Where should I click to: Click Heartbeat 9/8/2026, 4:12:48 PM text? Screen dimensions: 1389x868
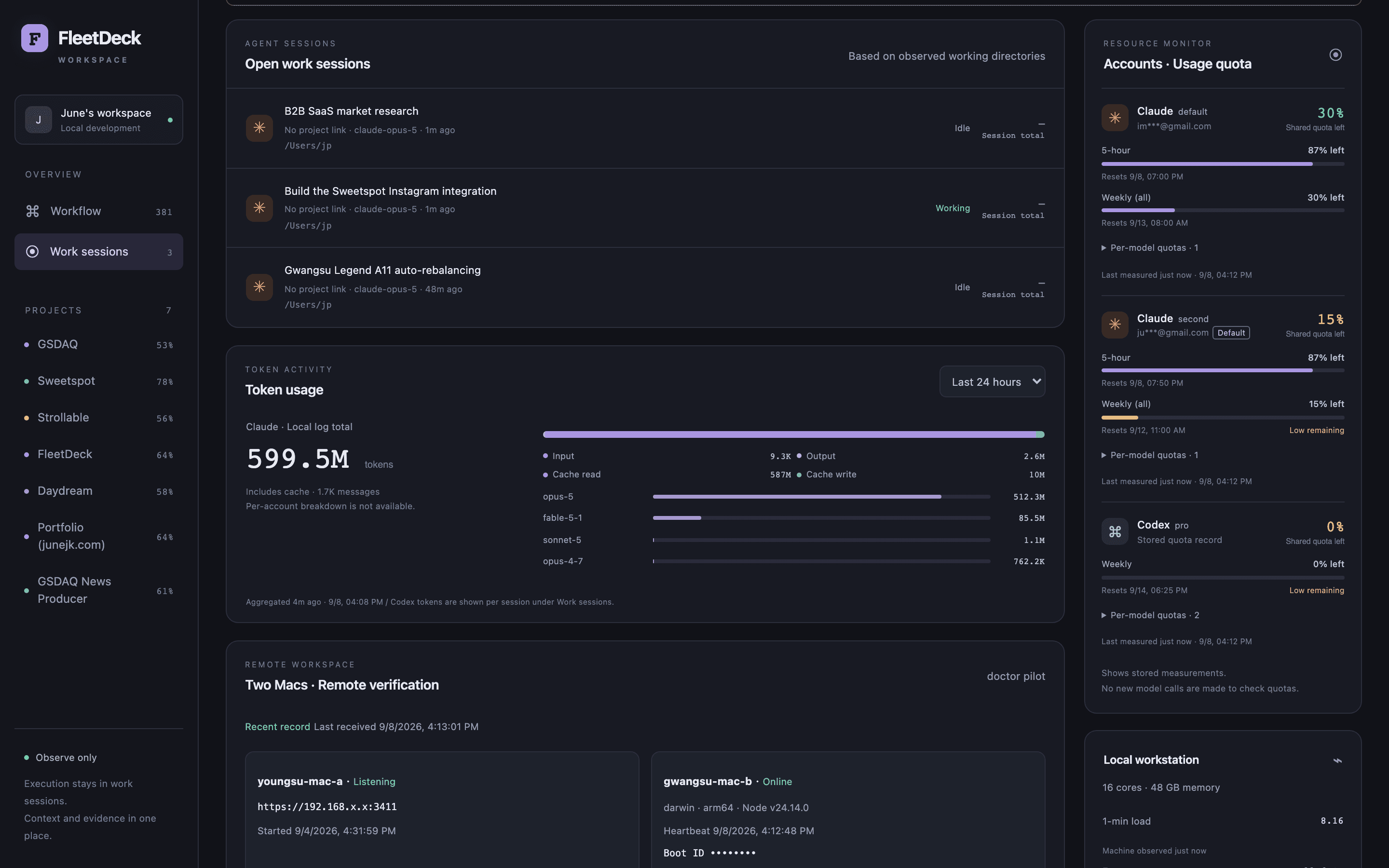pos(739,831)
